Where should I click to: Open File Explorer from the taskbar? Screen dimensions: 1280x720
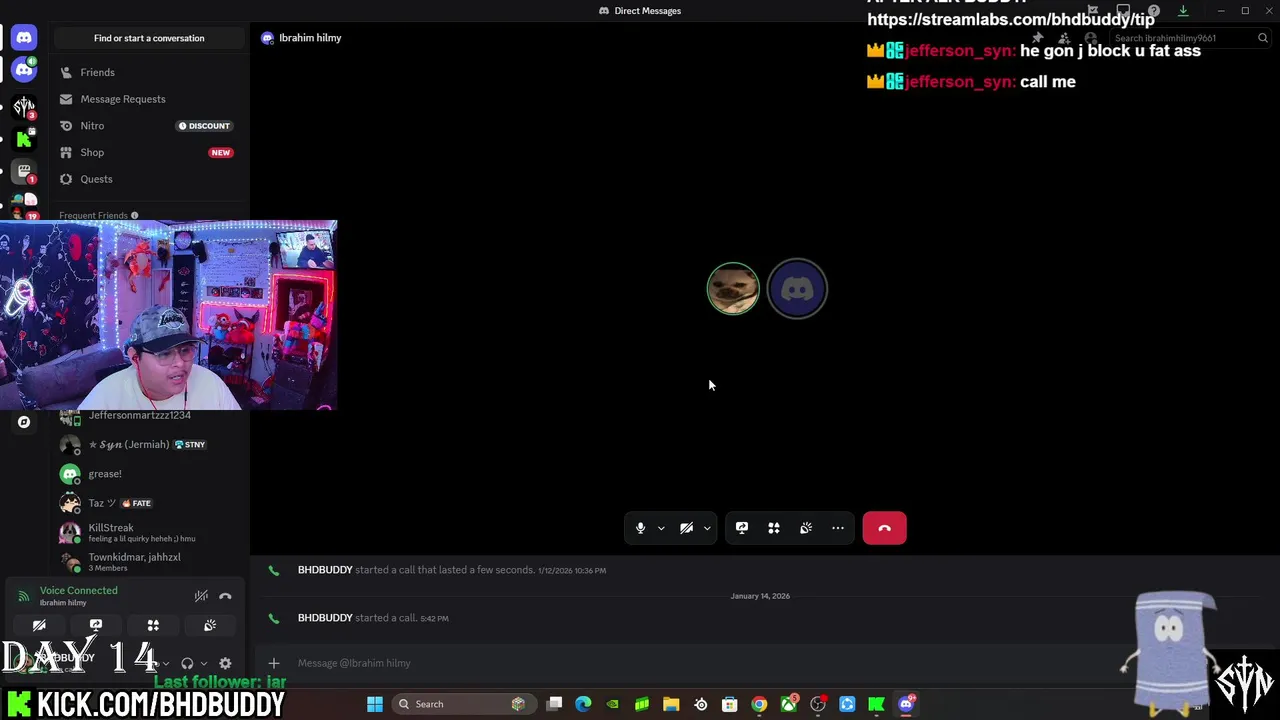tap(671, 704)
